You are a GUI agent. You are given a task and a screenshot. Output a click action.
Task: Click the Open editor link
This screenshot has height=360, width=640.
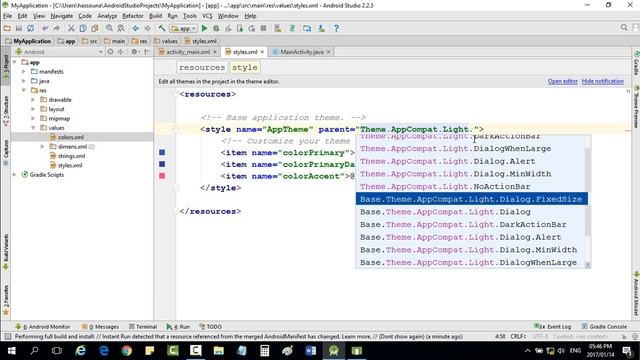point(562,81)
